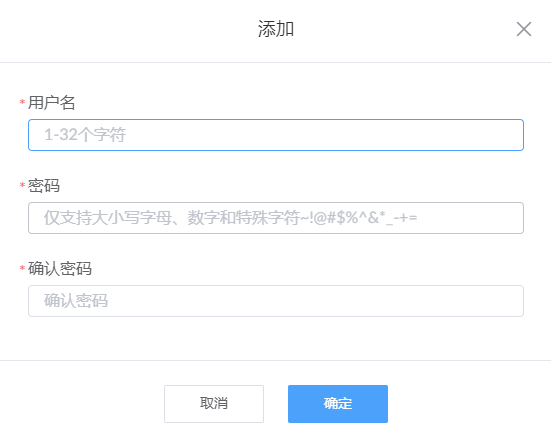This screenshot has width=552, height=440.
Task: Click the red asterisk beside 用户名
Action: [22, 102]
